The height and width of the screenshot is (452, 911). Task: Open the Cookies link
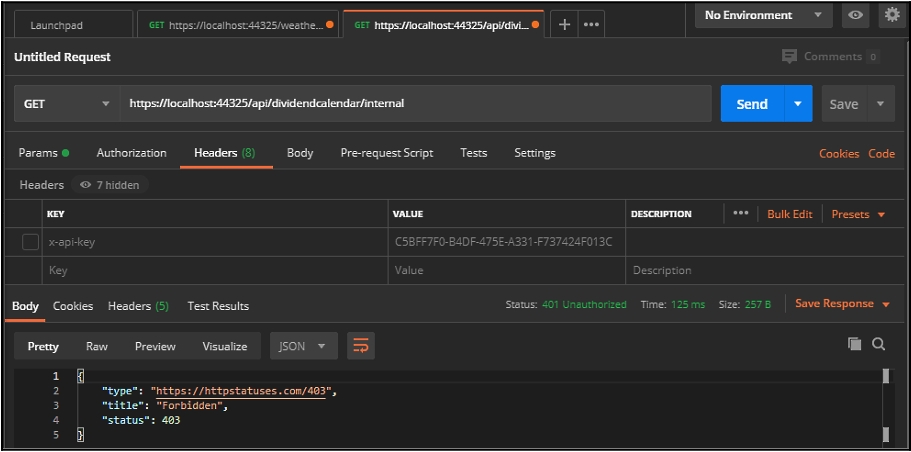click(x=838, y=154)
